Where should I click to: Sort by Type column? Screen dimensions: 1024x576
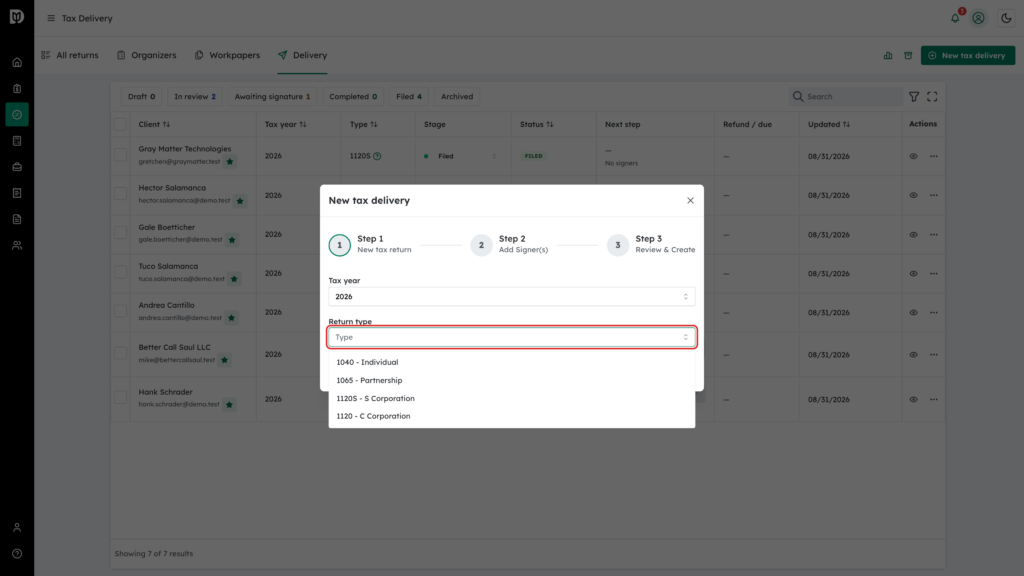pyautogui.click(x=364, y=124)
